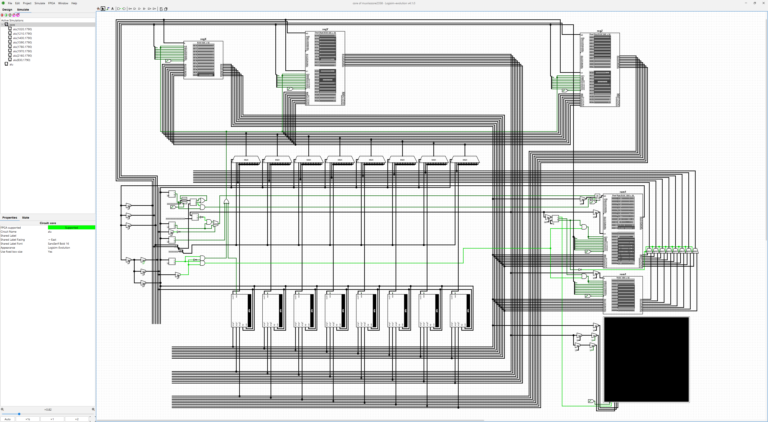Image resolution: width=768 pixels, height=422 pixels.
Task: Add an input pin from toolbar
Action: point(119,8)
